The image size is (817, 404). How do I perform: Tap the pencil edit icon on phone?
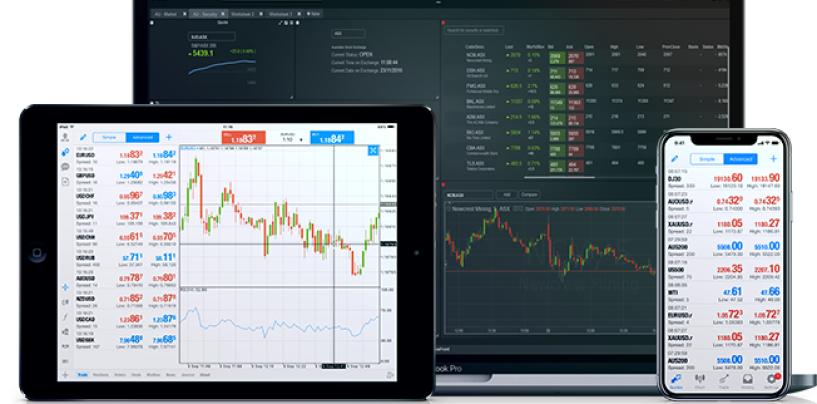point(675,158)
